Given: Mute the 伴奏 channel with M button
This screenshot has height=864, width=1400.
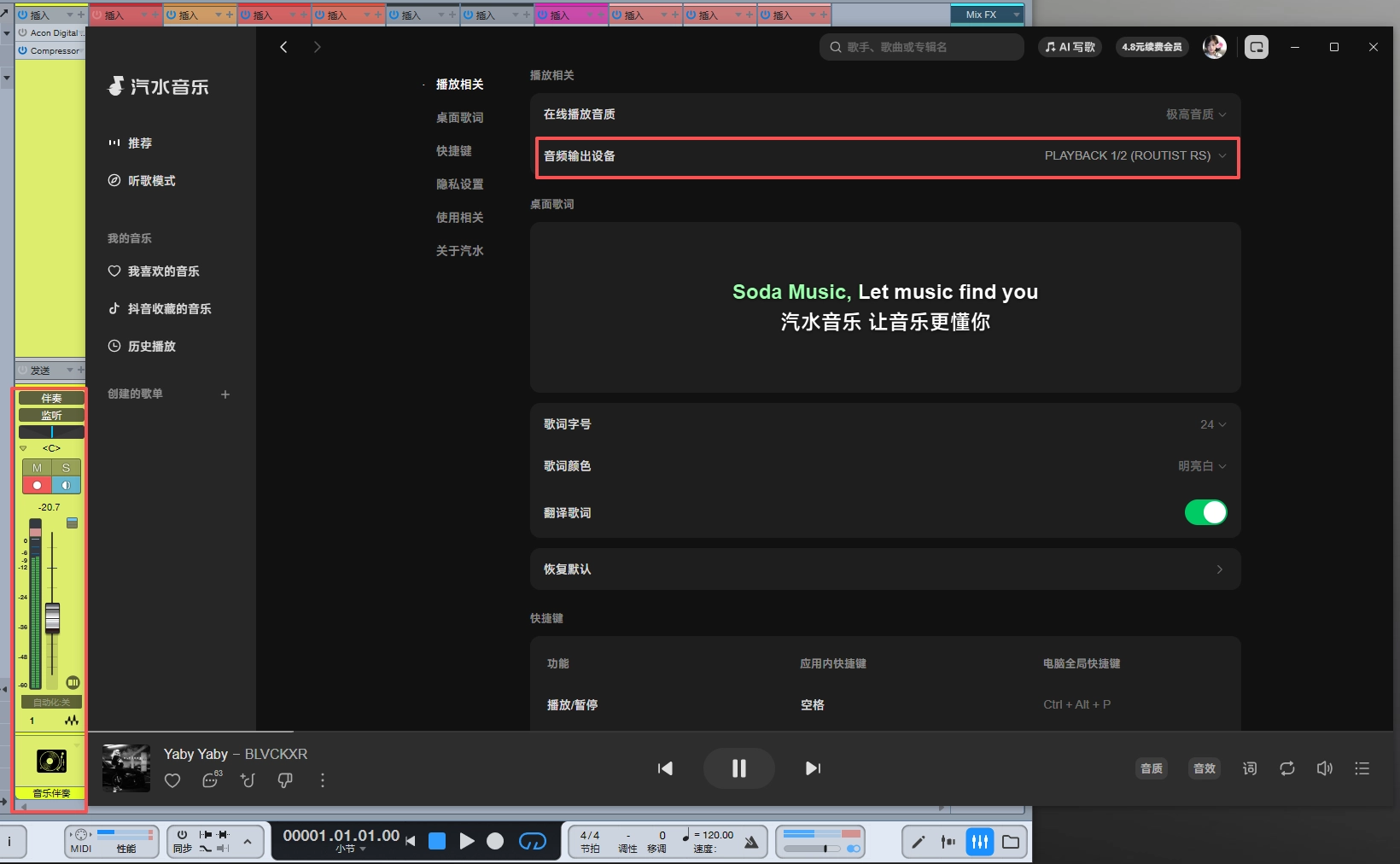Looking at the screenshot, I should [x=37, y=468].
